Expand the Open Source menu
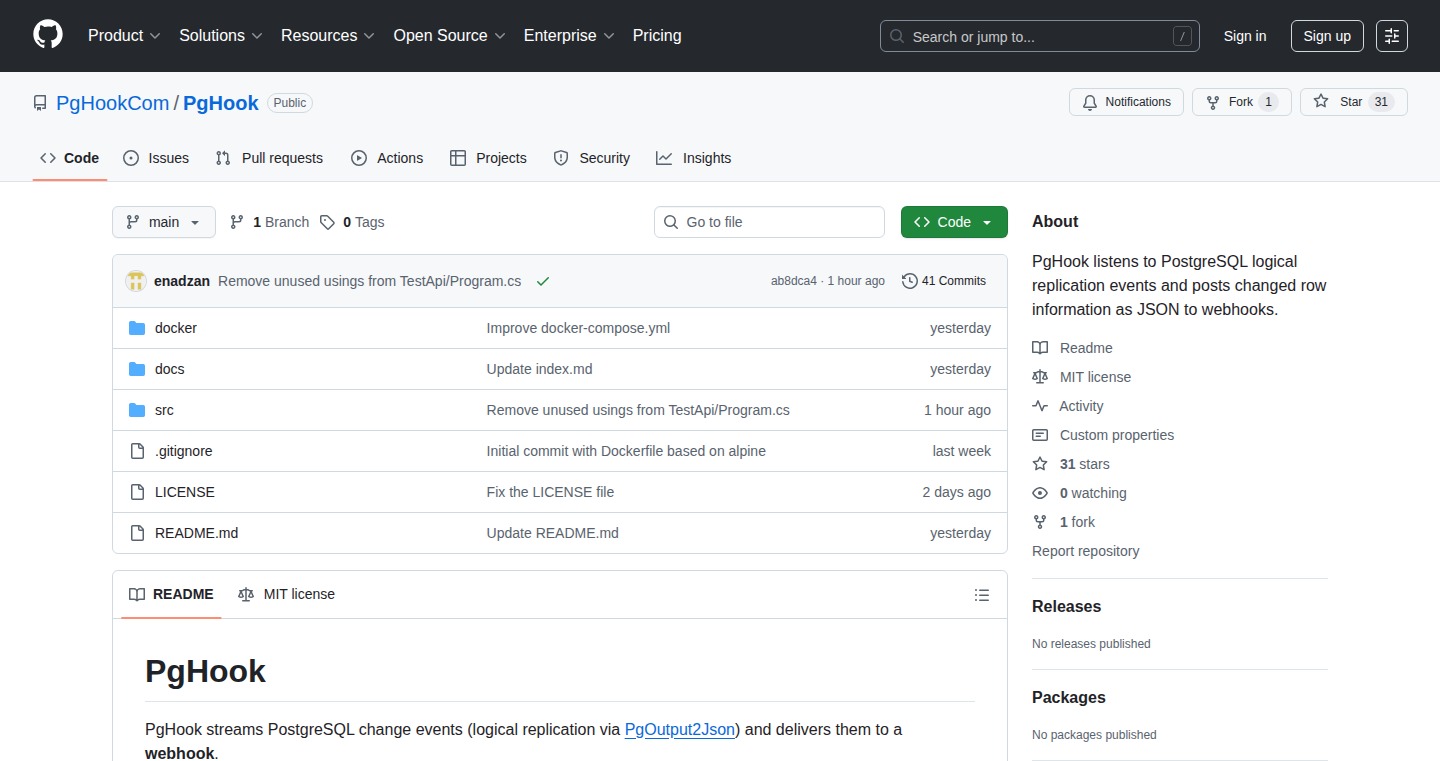This screenshot has height=761, width=1440. 450,35
